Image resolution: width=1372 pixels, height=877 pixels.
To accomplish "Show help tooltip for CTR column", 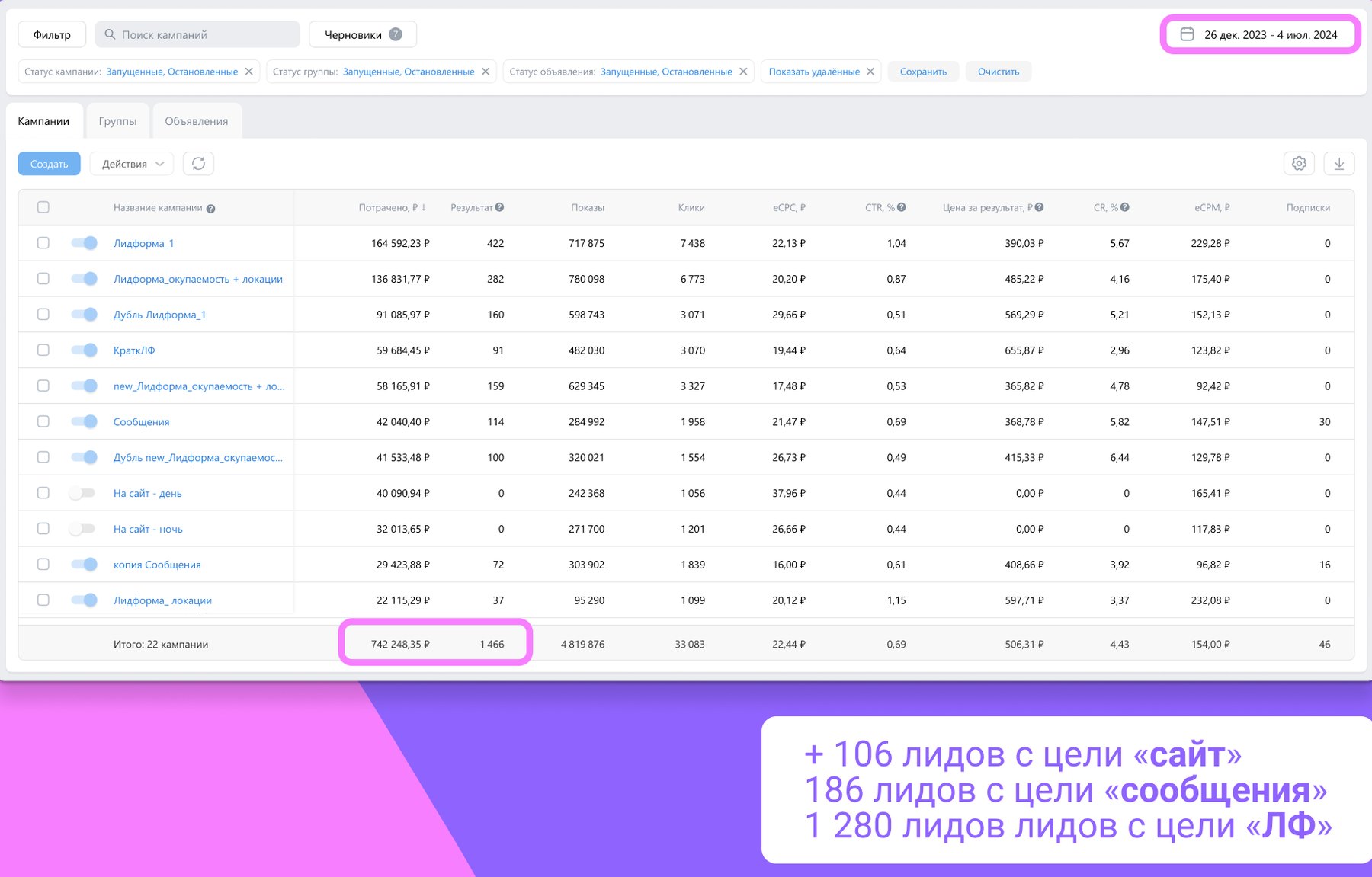I will coord(902,207).
